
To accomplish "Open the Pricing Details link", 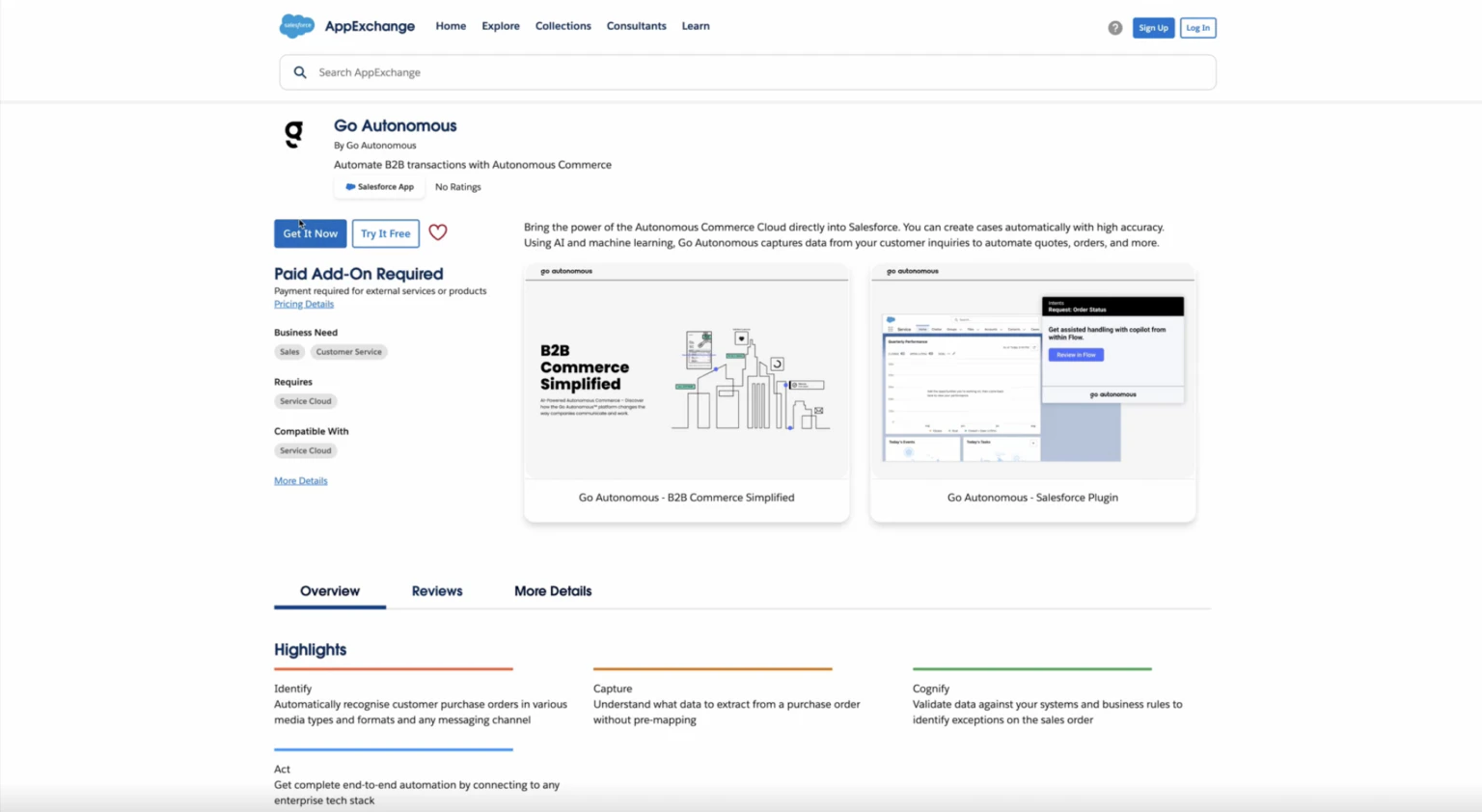I will coord(304,304).
